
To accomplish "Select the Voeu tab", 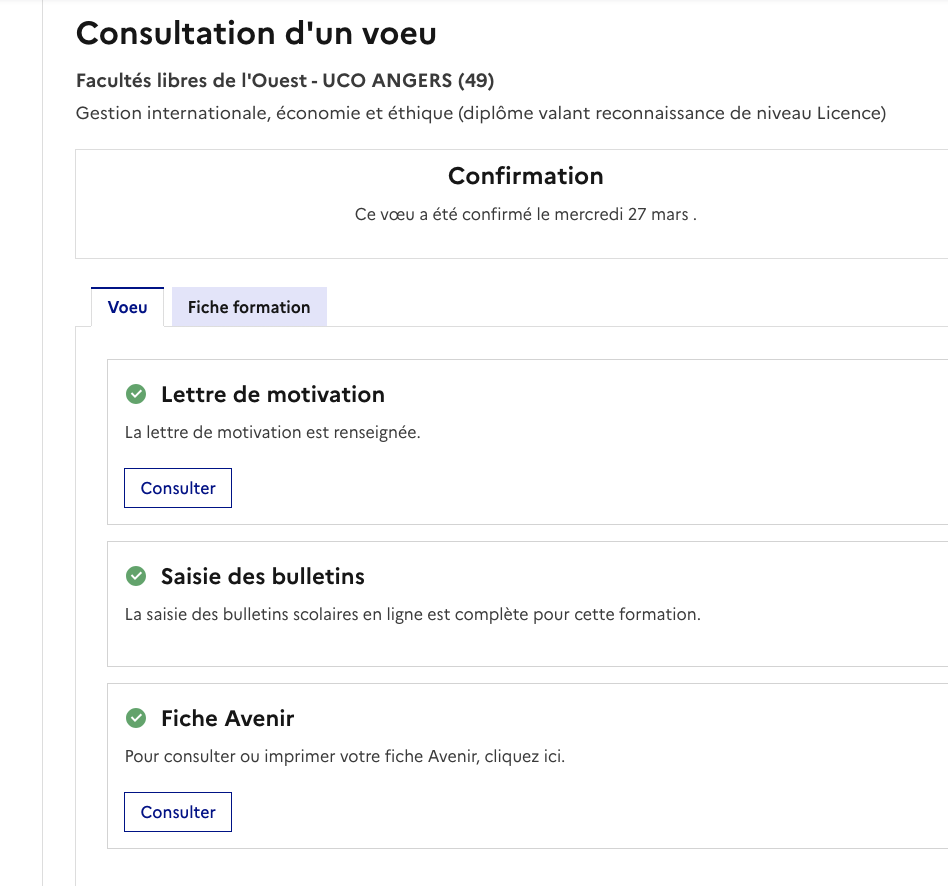I will pos(128,307).
